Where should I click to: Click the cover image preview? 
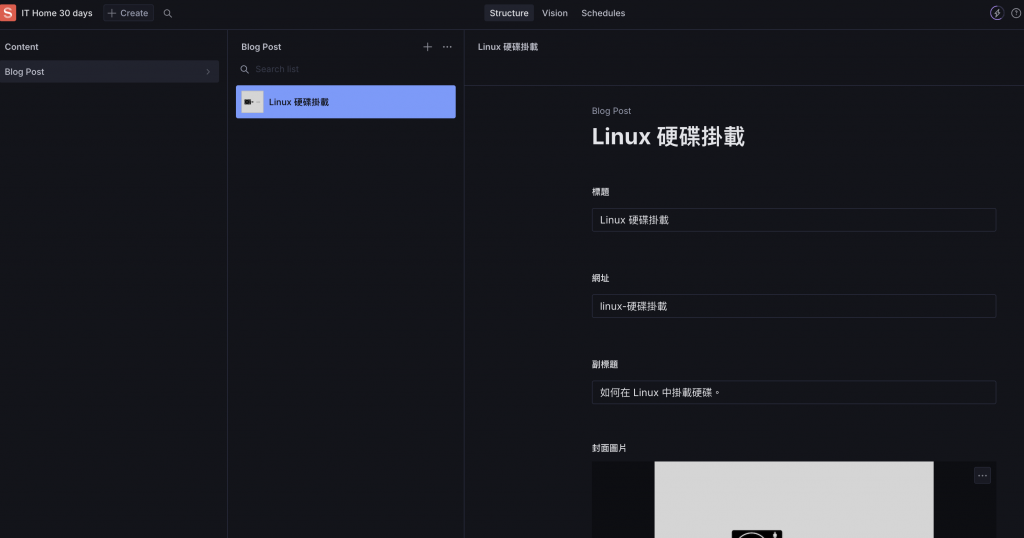click(793, 499)
